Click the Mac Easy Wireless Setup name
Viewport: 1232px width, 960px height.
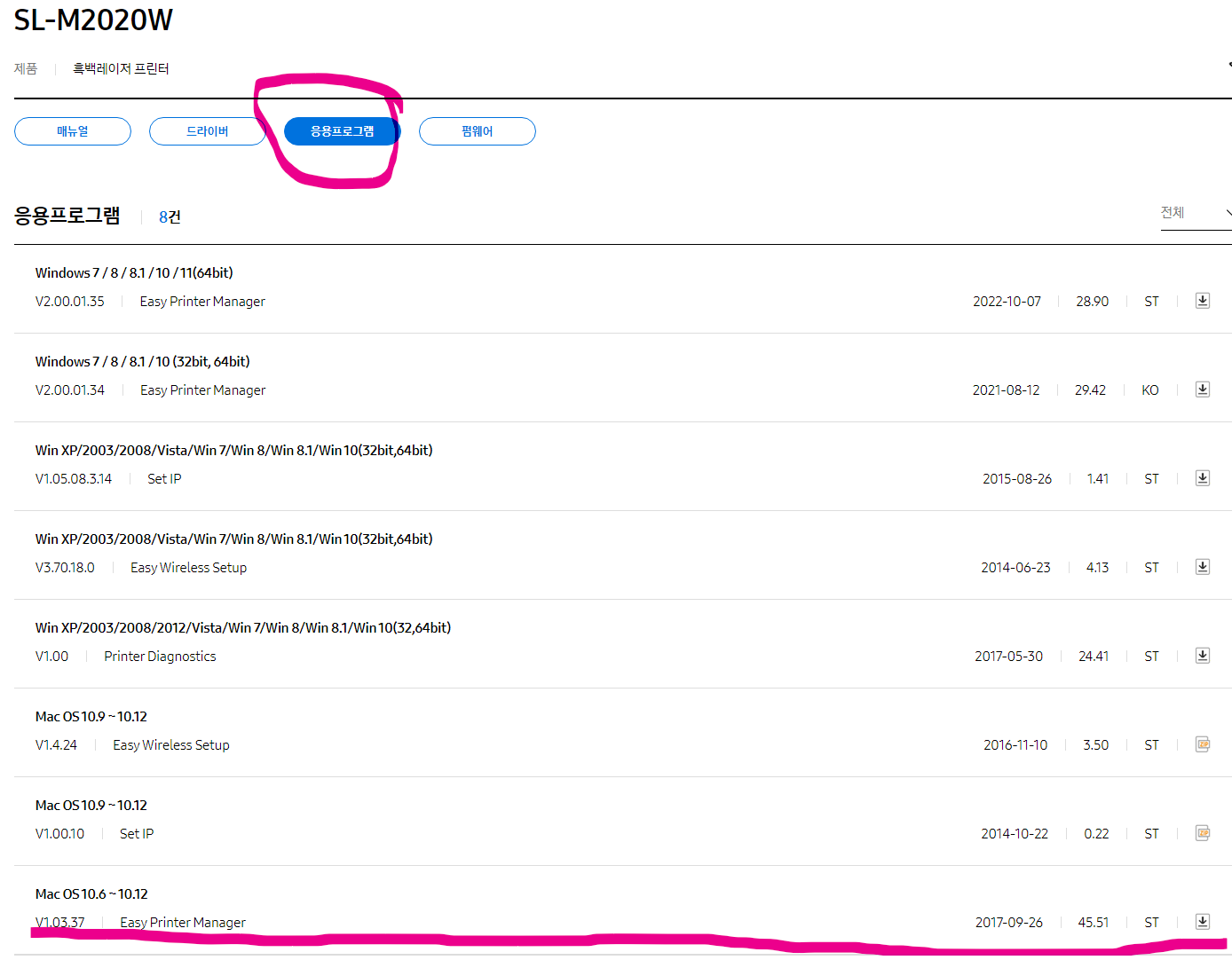tap(171, 745)
